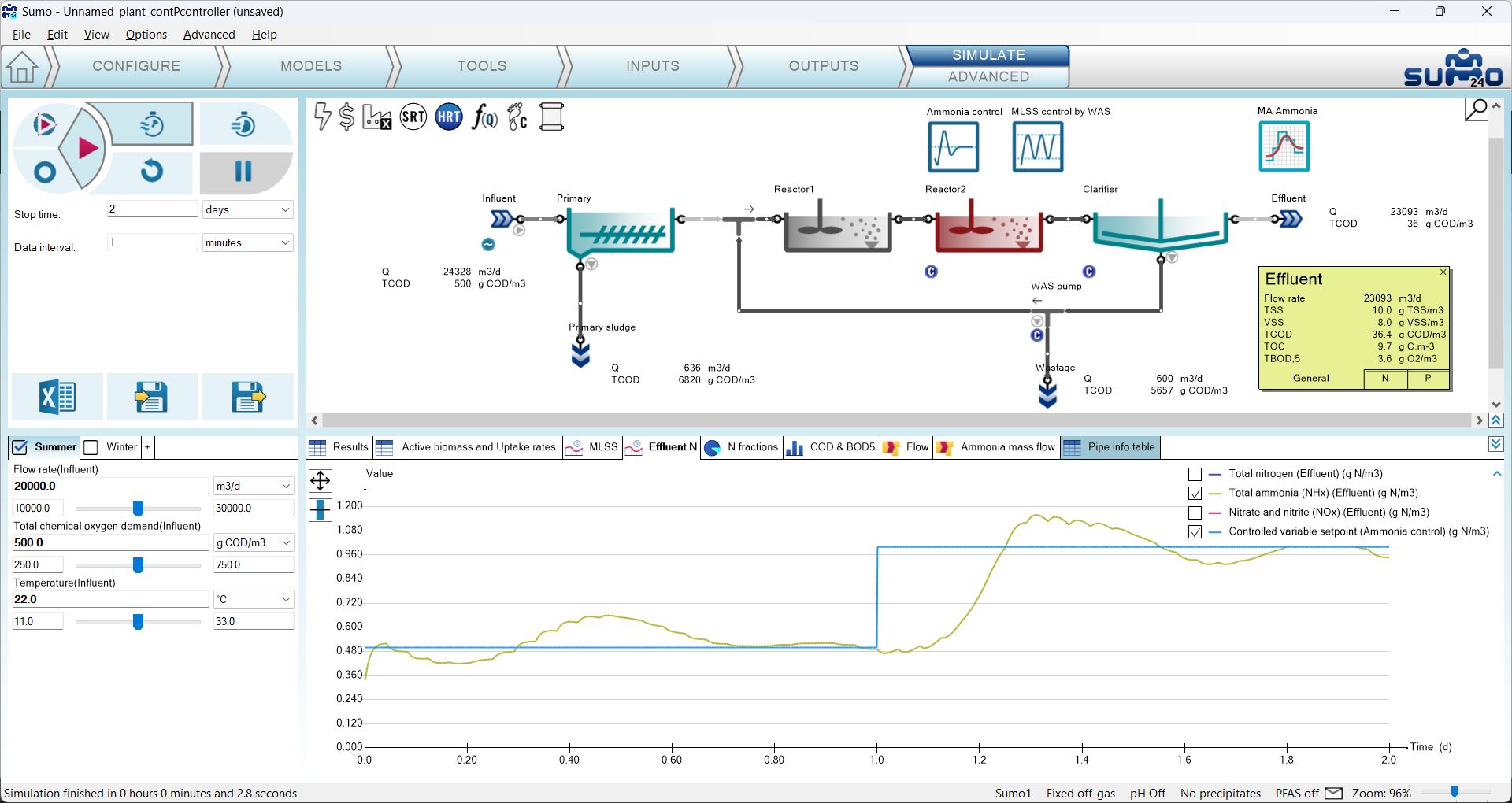Open the stop time units dropdown

[247, 209]
